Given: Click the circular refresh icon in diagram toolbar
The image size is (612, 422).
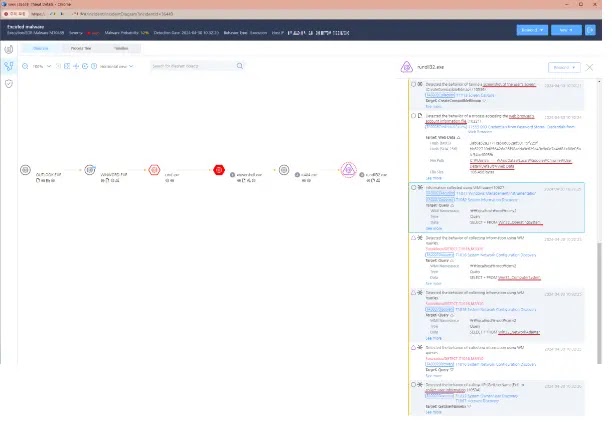Looking at the screenshot, I should click(85, 66).
